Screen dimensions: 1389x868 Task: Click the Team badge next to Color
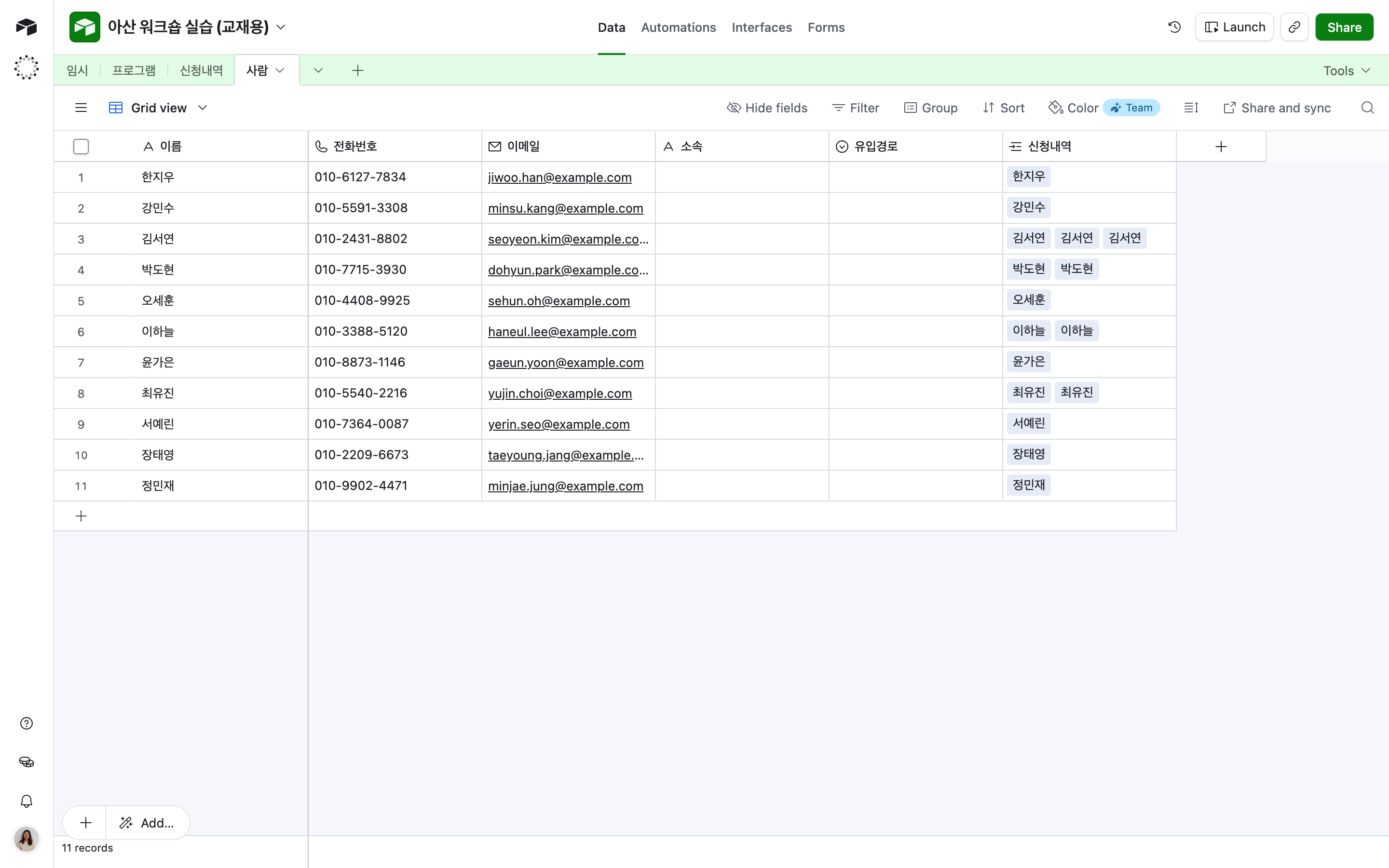point(1131,108)
